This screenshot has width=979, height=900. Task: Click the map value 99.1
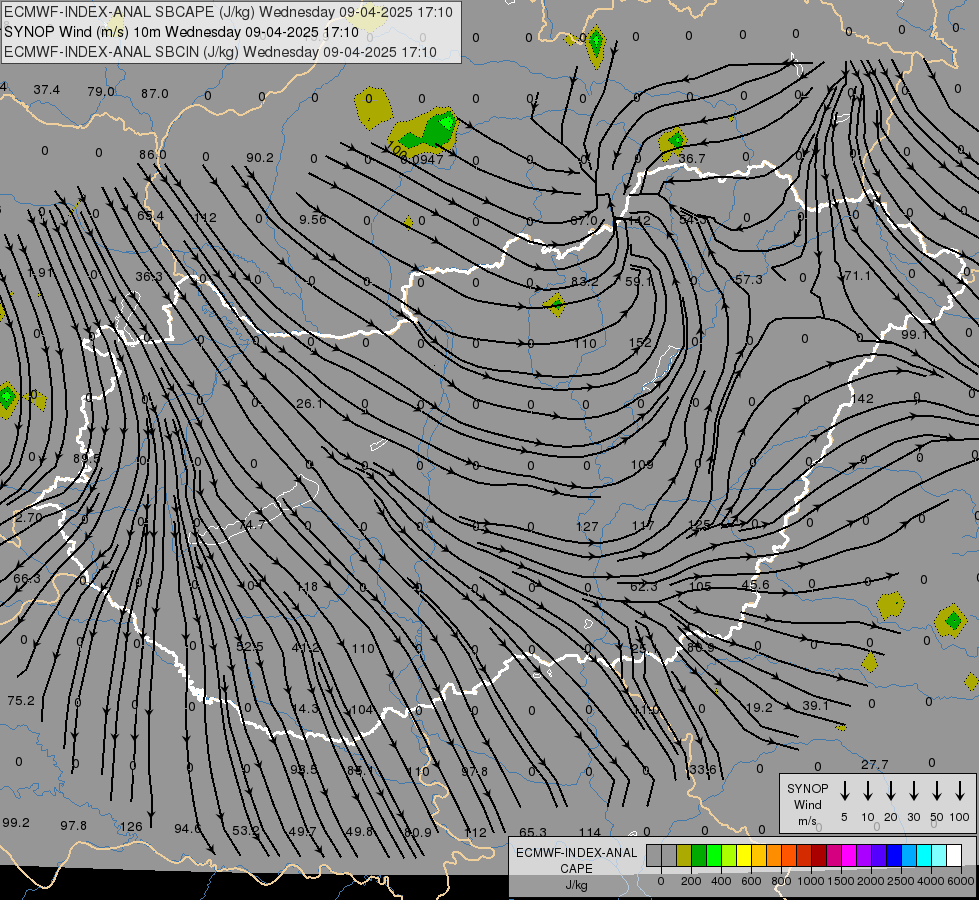tap(915, 335)
